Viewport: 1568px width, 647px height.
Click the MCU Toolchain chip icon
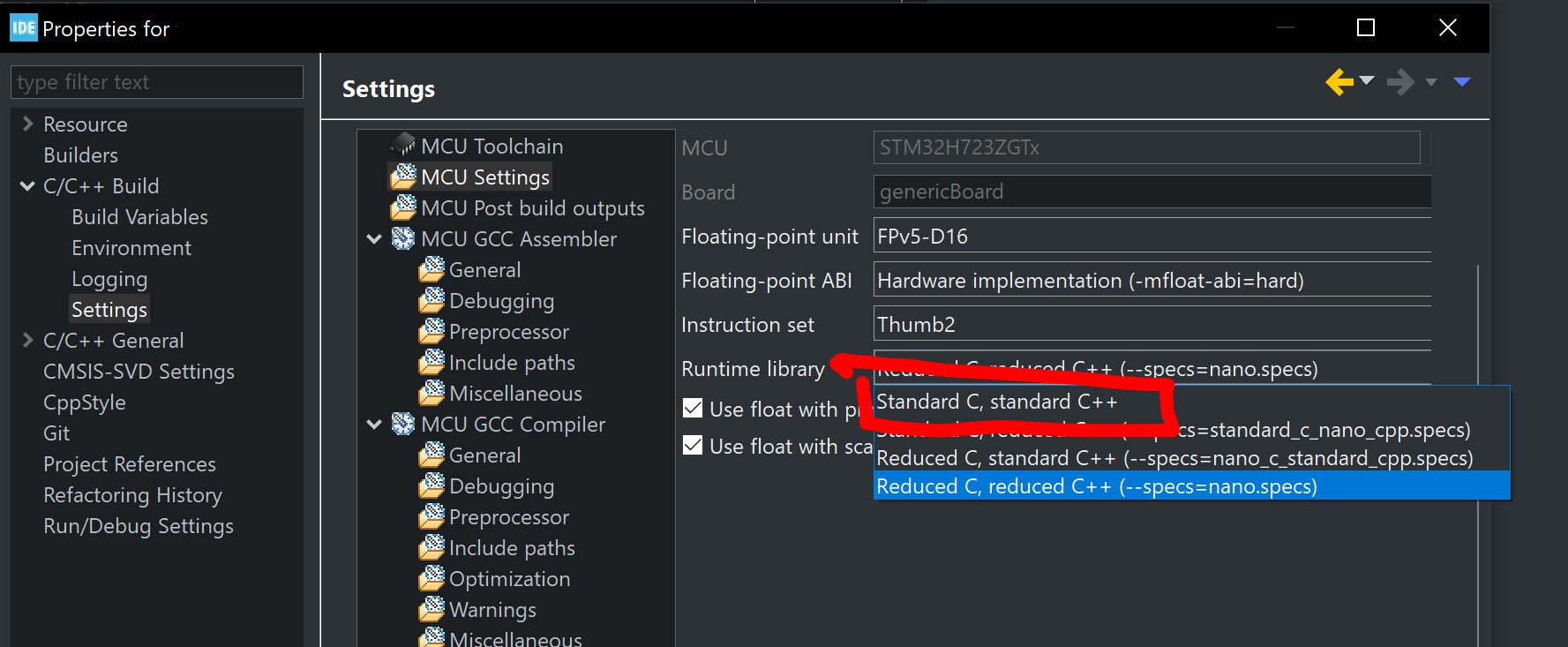point(403,145)
